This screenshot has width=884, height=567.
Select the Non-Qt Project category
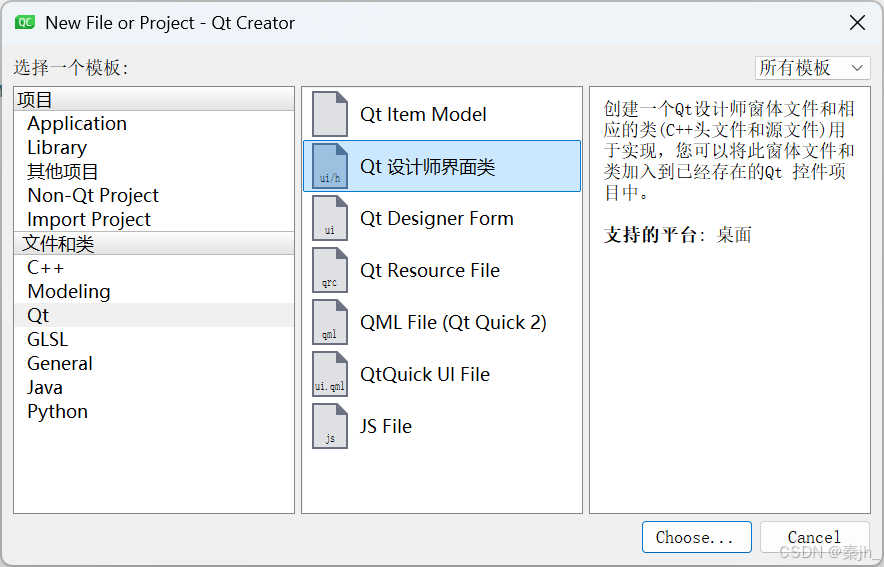click(x=154, y=196)
